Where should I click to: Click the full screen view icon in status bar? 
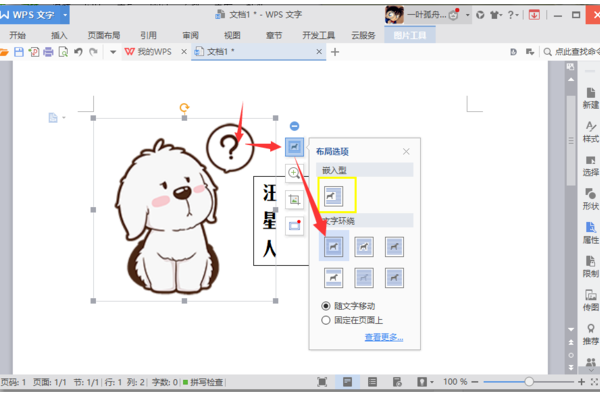click(322, 382)
